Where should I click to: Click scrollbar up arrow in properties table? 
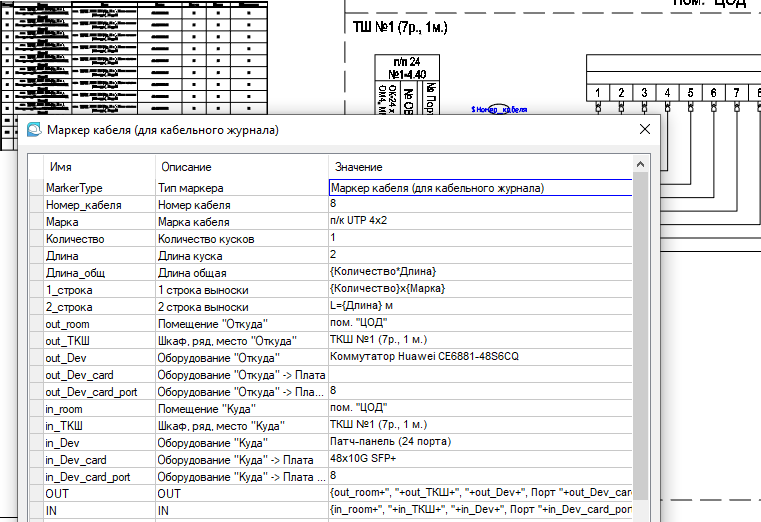[640, 164]
